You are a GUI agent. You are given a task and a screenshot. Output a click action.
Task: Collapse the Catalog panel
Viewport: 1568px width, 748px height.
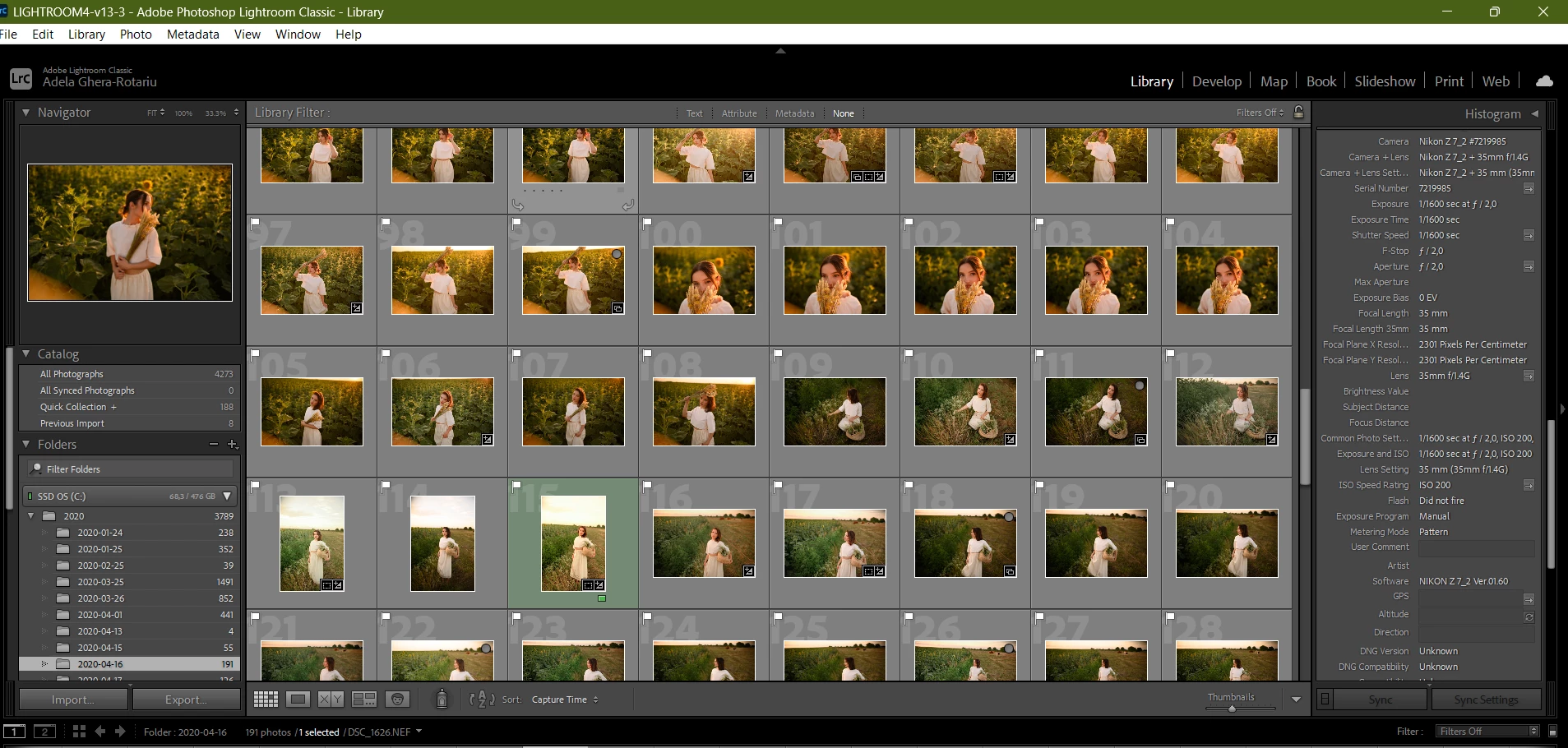click(x=26, y=354)
